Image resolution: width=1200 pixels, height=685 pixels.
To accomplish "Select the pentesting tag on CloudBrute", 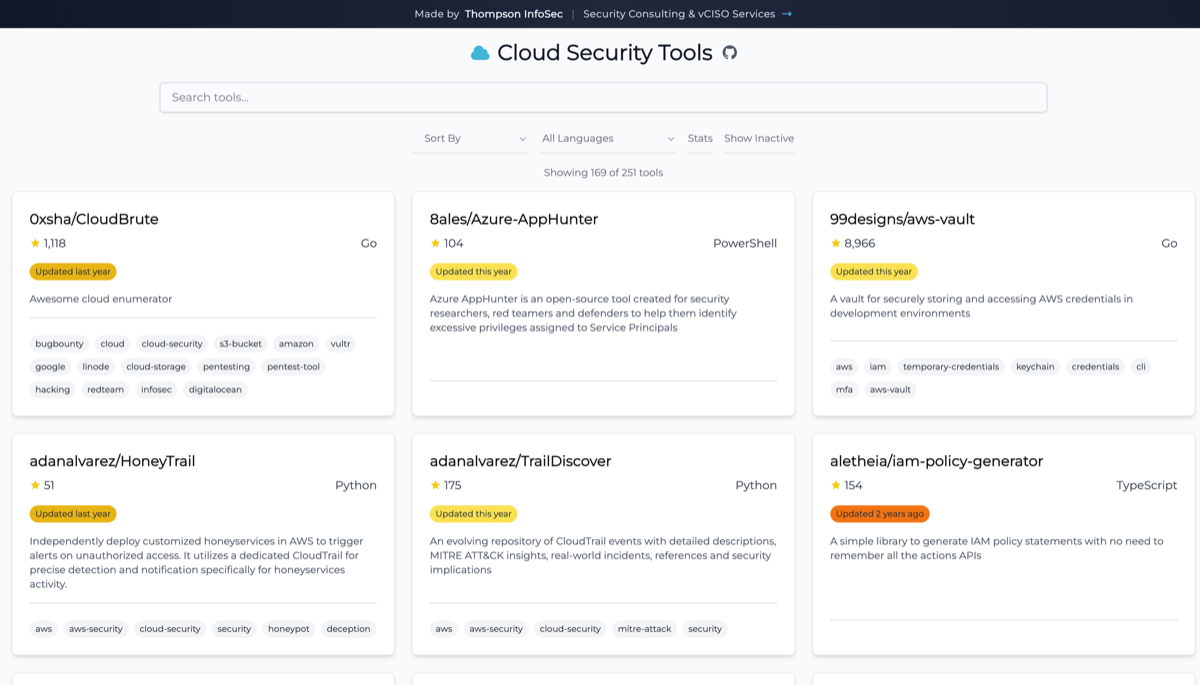I will [226, 367].
